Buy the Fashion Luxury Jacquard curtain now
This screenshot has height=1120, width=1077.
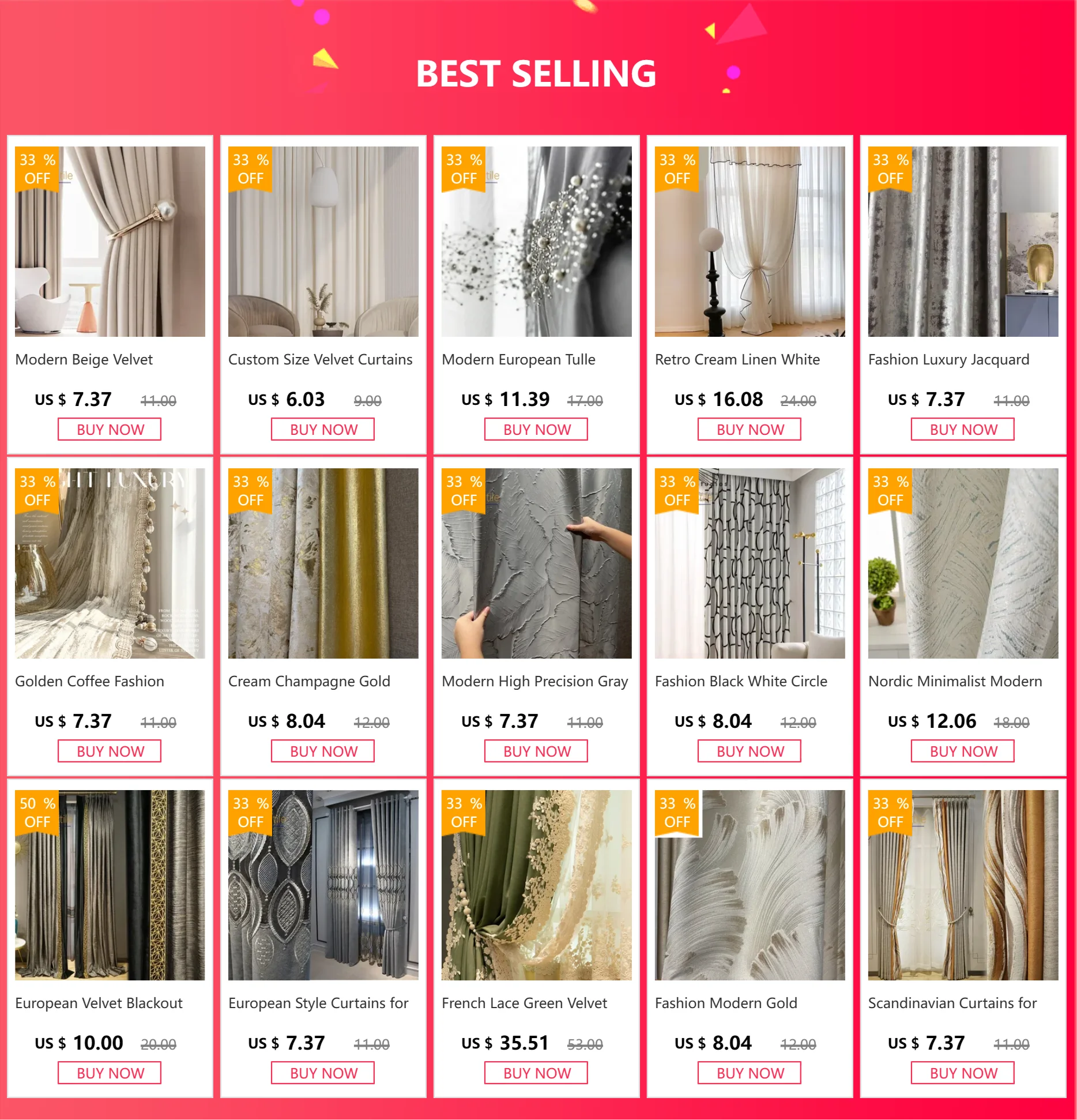[963, 430]
